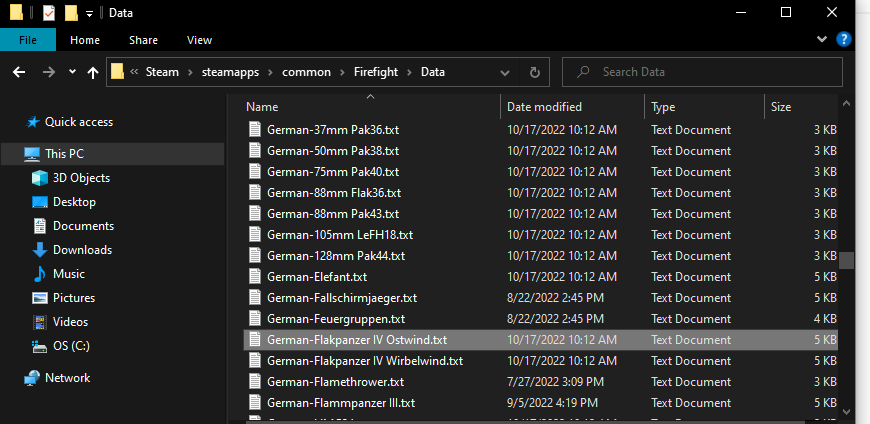Viewport: 870px width, 424px height.
Task: Expand the ribbon with chevron
Action: [822, 40]
